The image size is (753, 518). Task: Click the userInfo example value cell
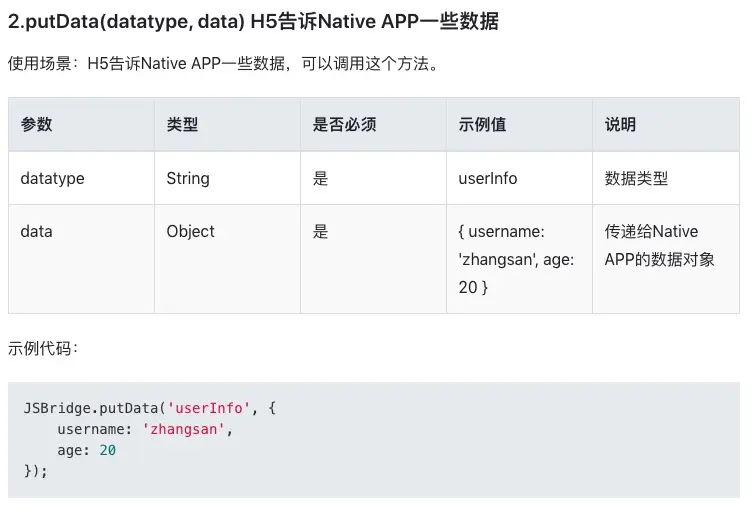tap(488, 178)
